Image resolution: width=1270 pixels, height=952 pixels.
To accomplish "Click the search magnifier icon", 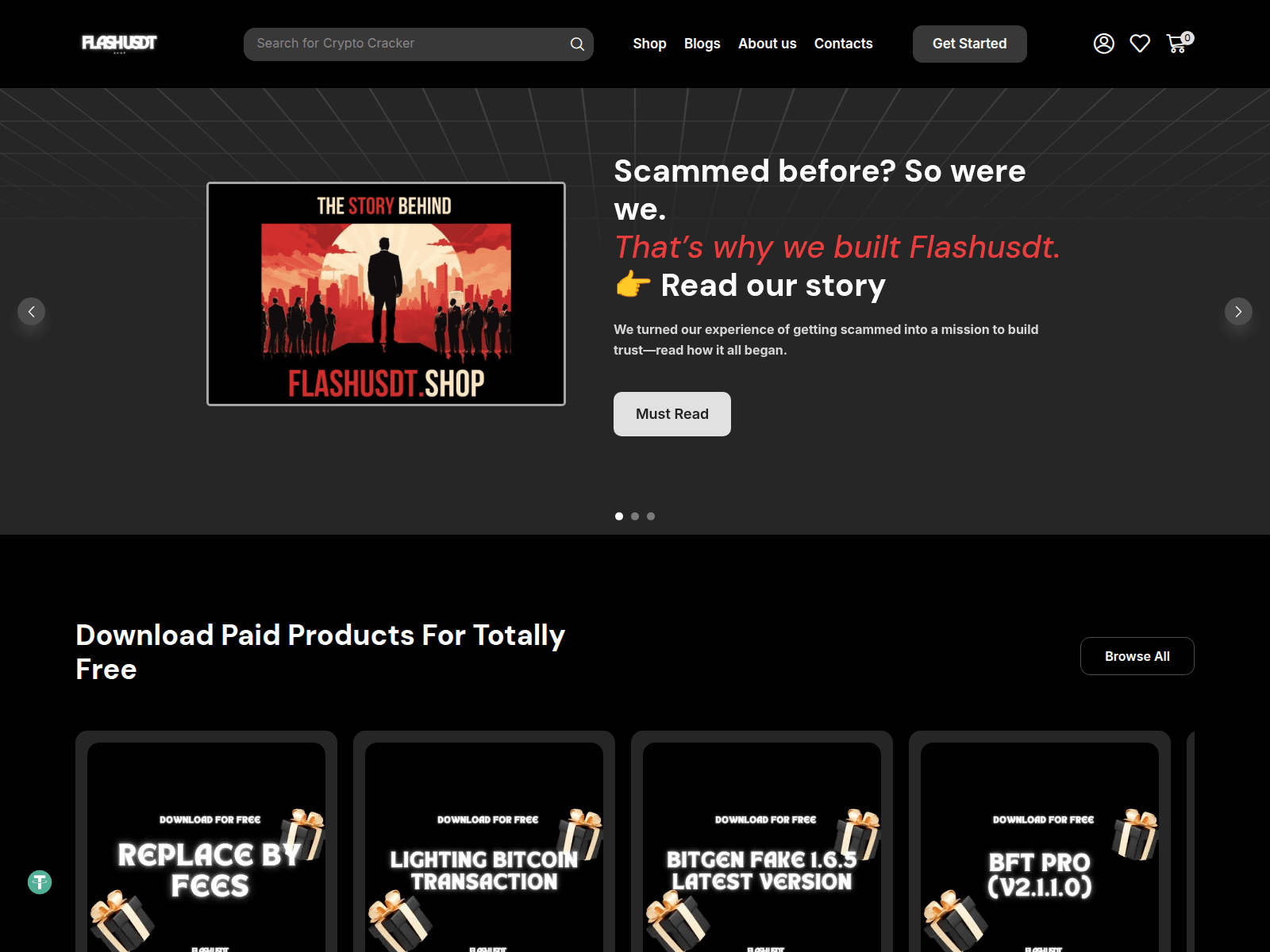I will pos(577,44).
